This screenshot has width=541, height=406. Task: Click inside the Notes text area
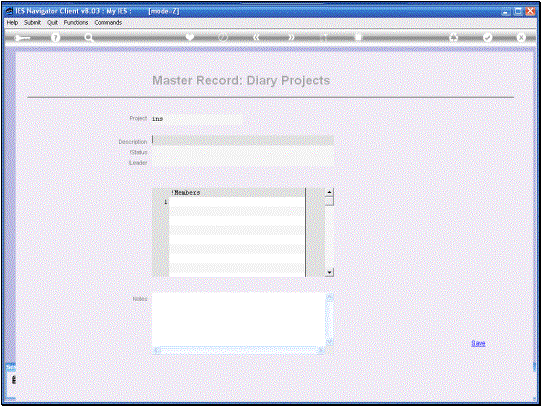point(239,319)
